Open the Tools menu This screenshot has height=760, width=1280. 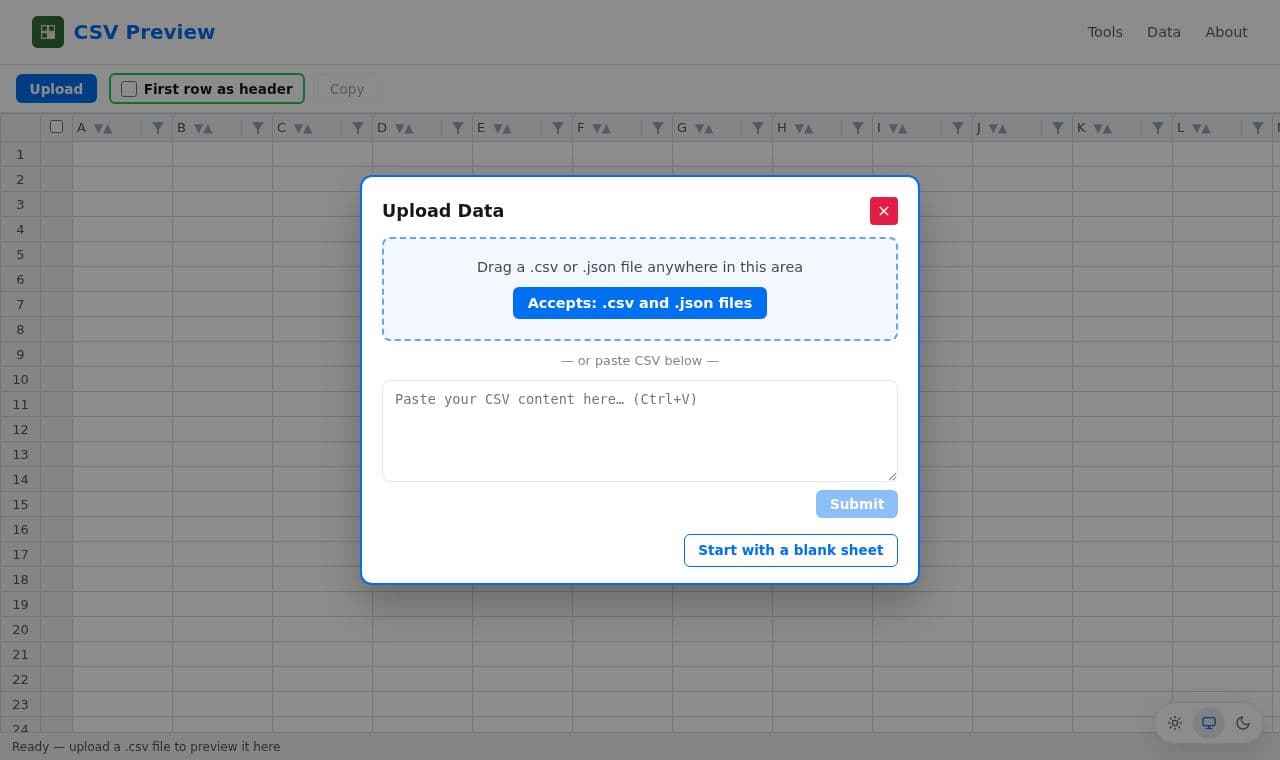pyautogui.click(x=1105, y=32)
